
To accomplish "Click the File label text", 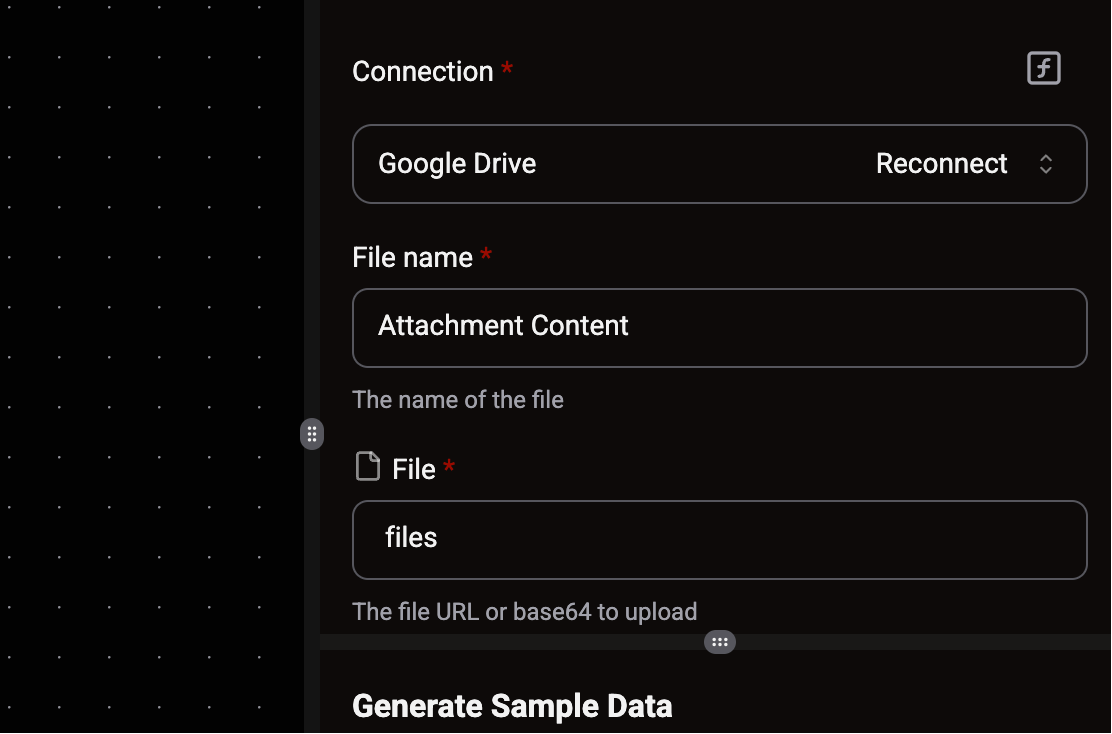I will 413,469.
